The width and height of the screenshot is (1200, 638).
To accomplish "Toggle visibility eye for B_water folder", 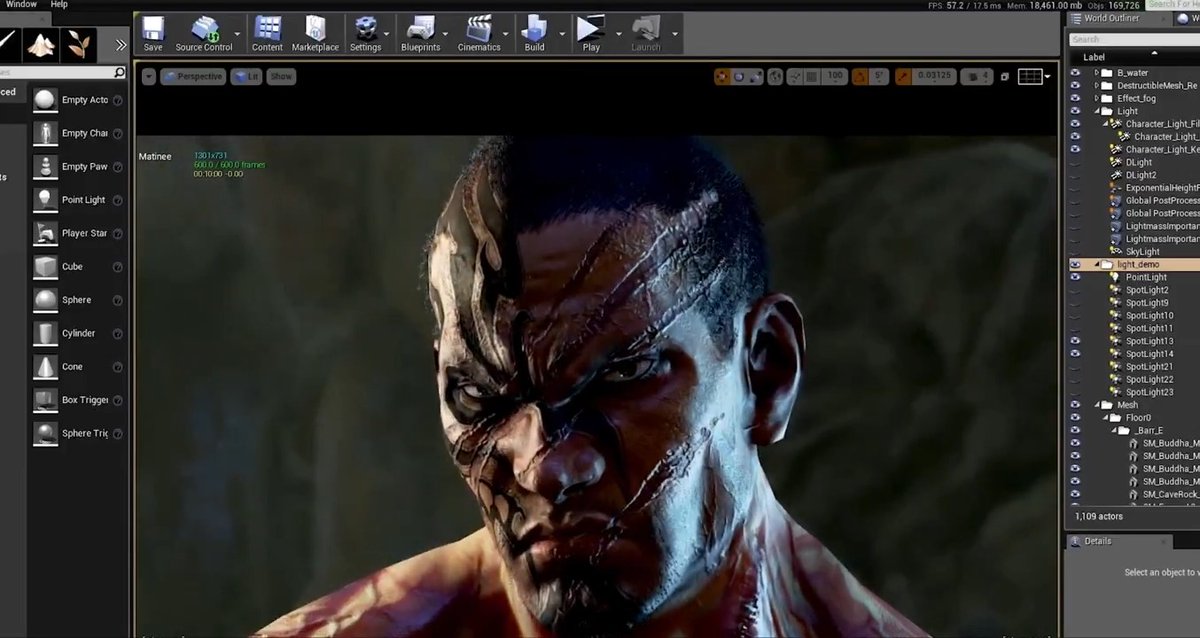I will tap(1075, 73).
